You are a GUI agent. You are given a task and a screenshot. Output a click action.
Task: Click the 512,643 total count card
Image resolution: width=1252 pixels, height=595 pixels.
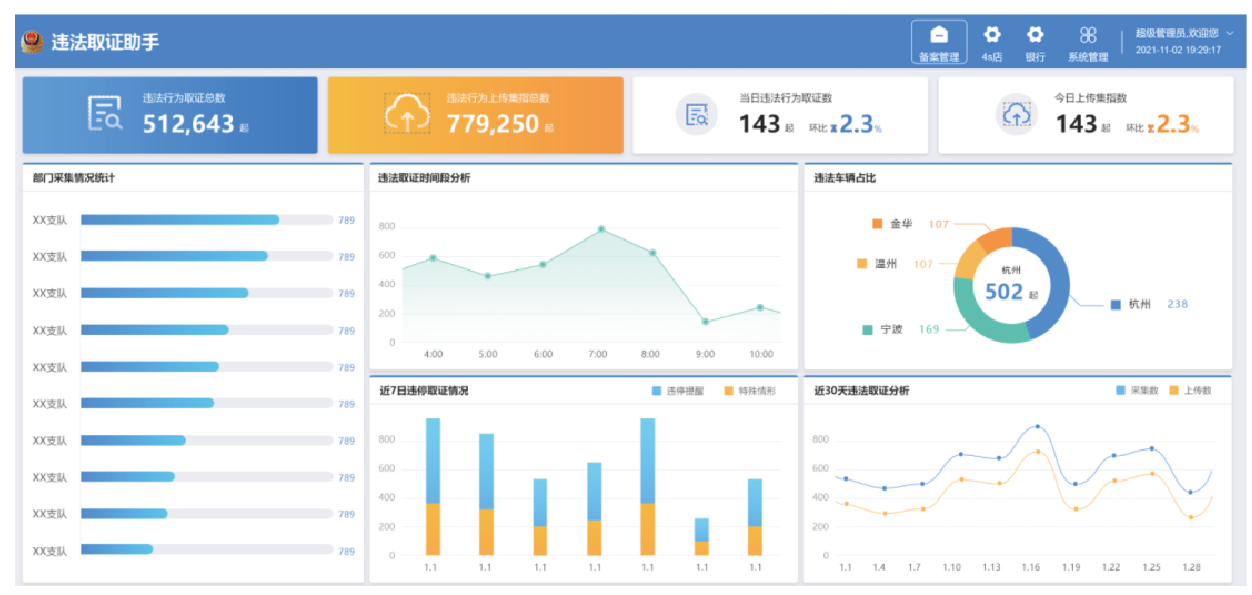pos(170,115)
